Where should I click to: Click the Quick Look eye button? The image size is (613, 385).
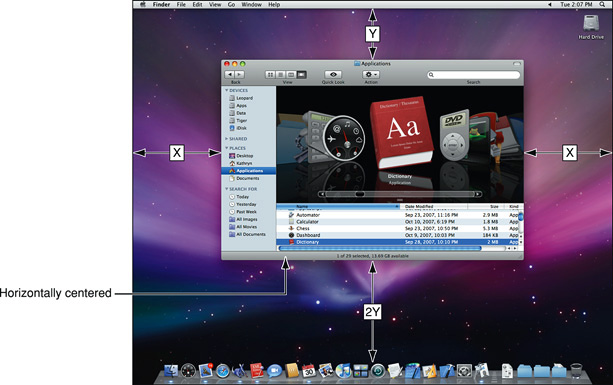pyautogui.click(x=333, y=74)
